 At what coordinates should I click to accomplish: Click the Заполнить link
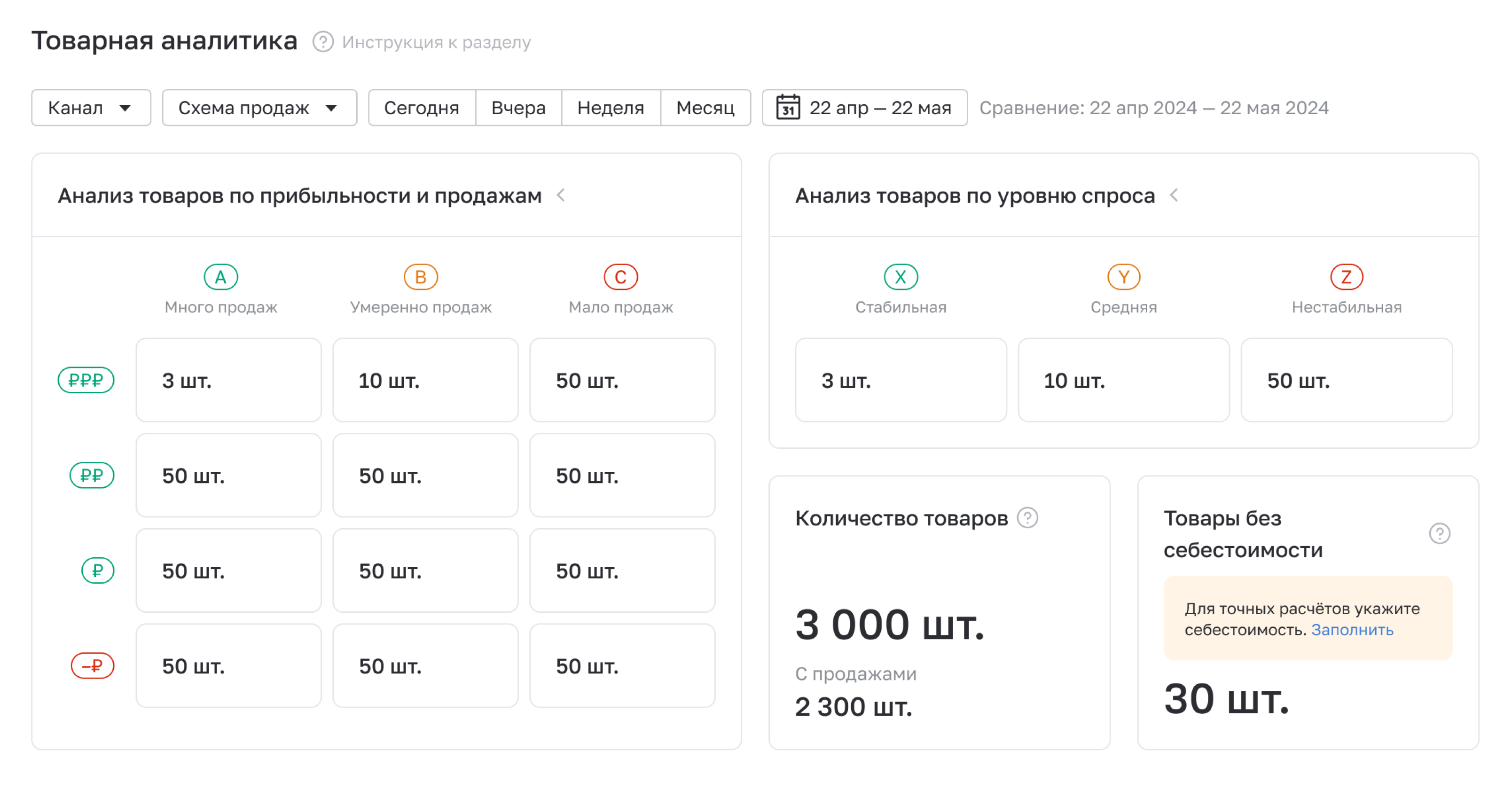pos(1352,630)
